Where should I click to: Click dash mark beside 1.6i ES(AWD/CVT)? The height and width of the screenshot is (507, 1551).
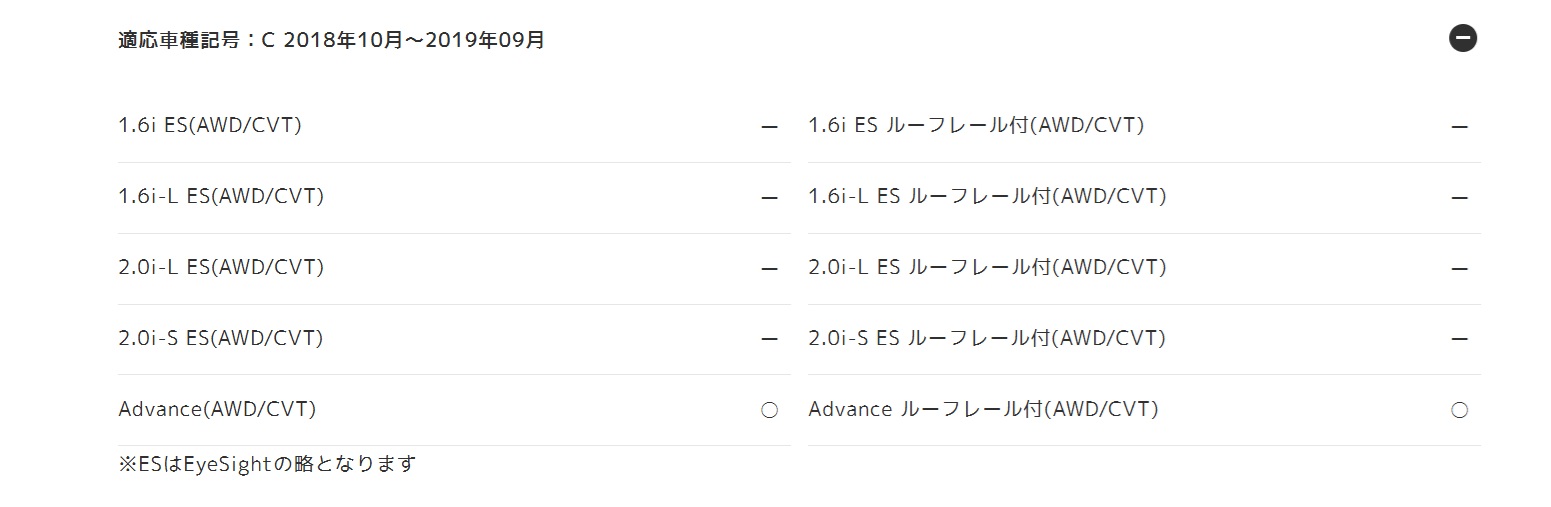(x=769, y=128)
